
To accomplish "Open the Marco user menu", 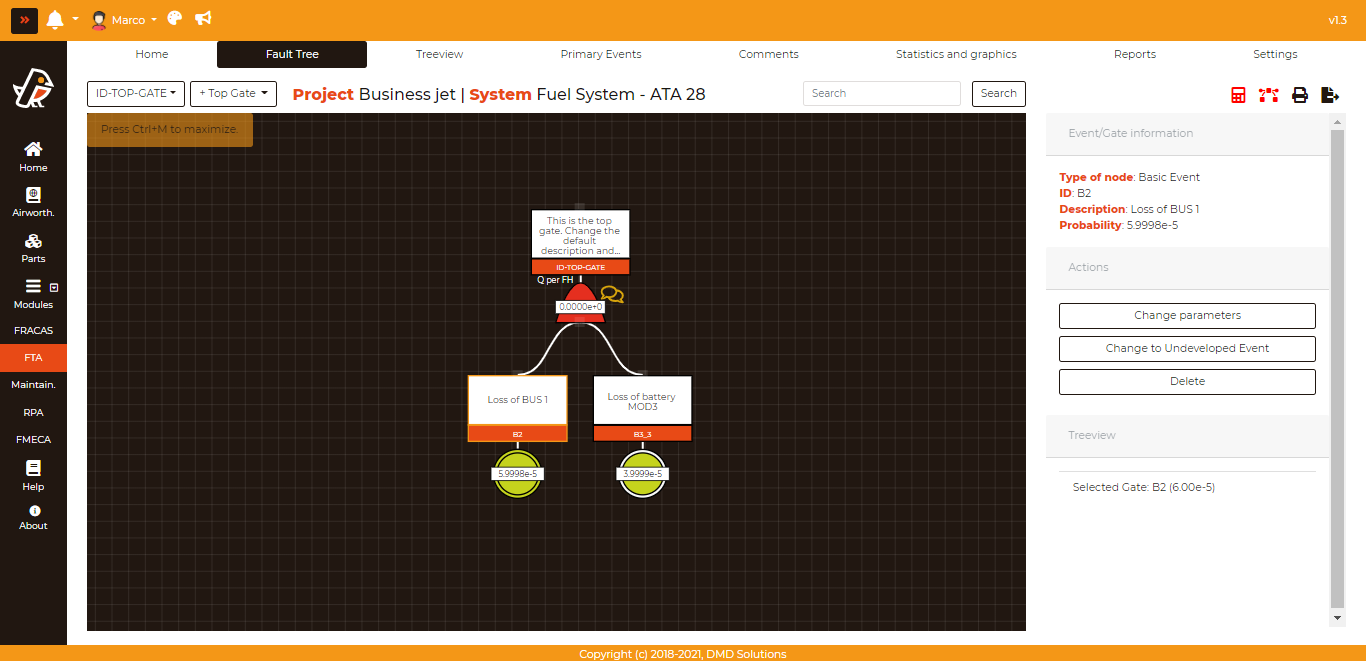I will point(124,20).
